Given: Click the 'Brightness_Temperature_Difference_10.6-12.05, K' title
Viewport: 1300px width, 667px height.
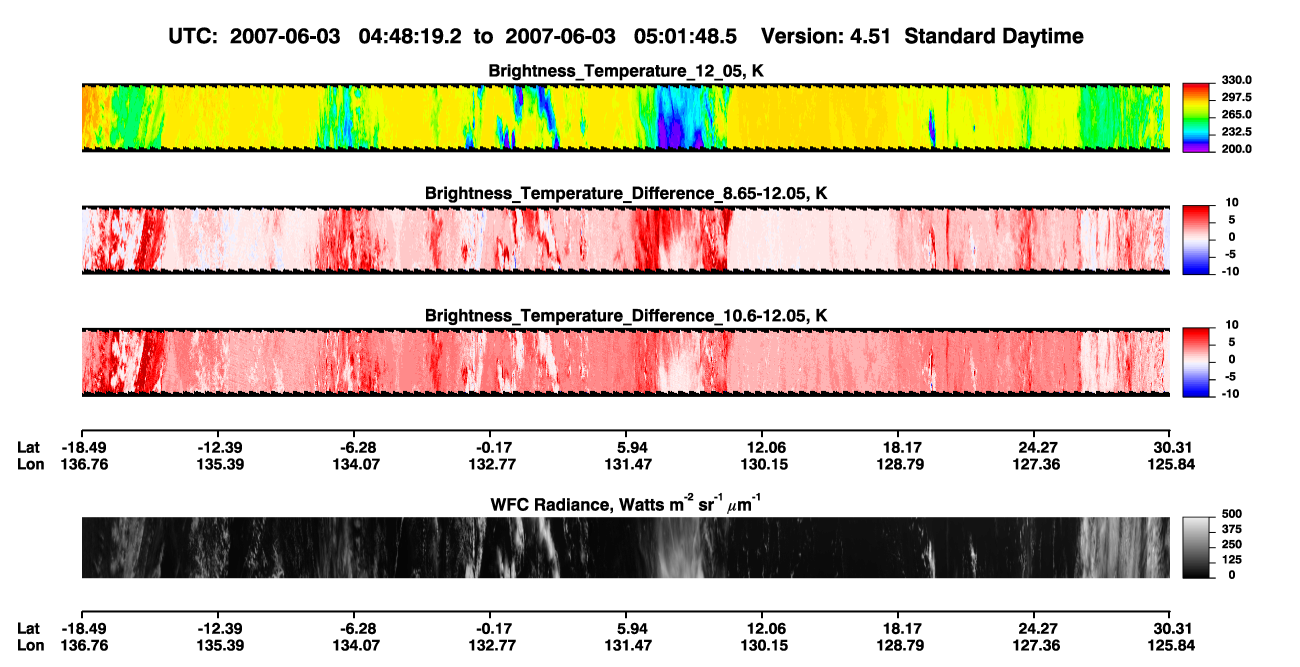Looking at the screenshot, I should (x=626, y=315).
